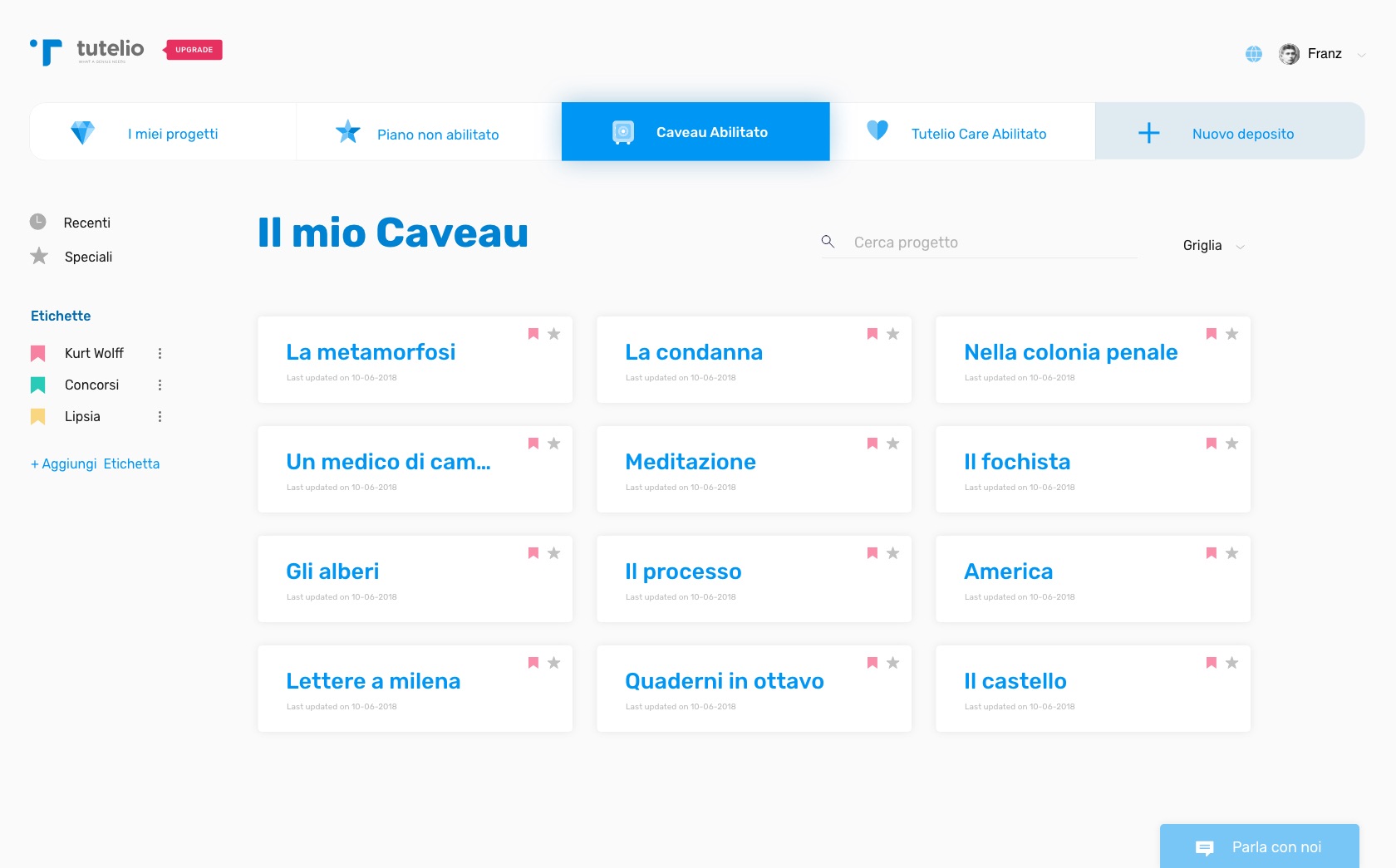Screen dimensions: 1396x868
Task: Click the chat icon in Parla con noi
Action: [x=1204, y=847]
